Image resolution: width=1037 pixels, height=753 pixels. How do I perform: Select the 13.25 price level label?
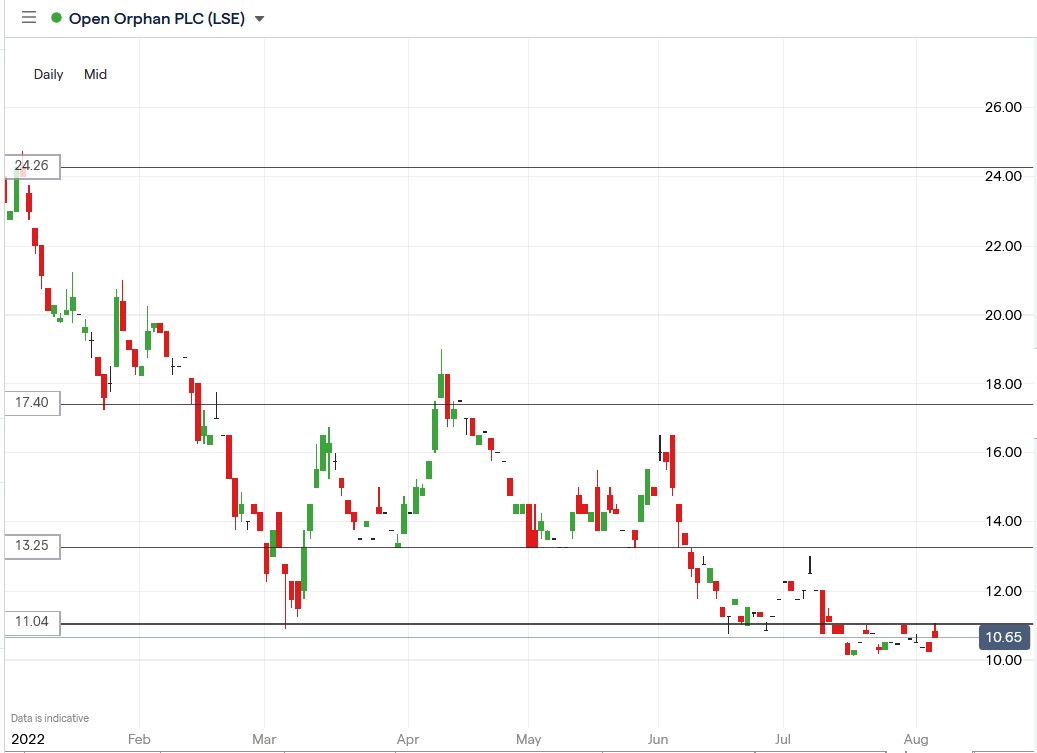click(30, 546)
